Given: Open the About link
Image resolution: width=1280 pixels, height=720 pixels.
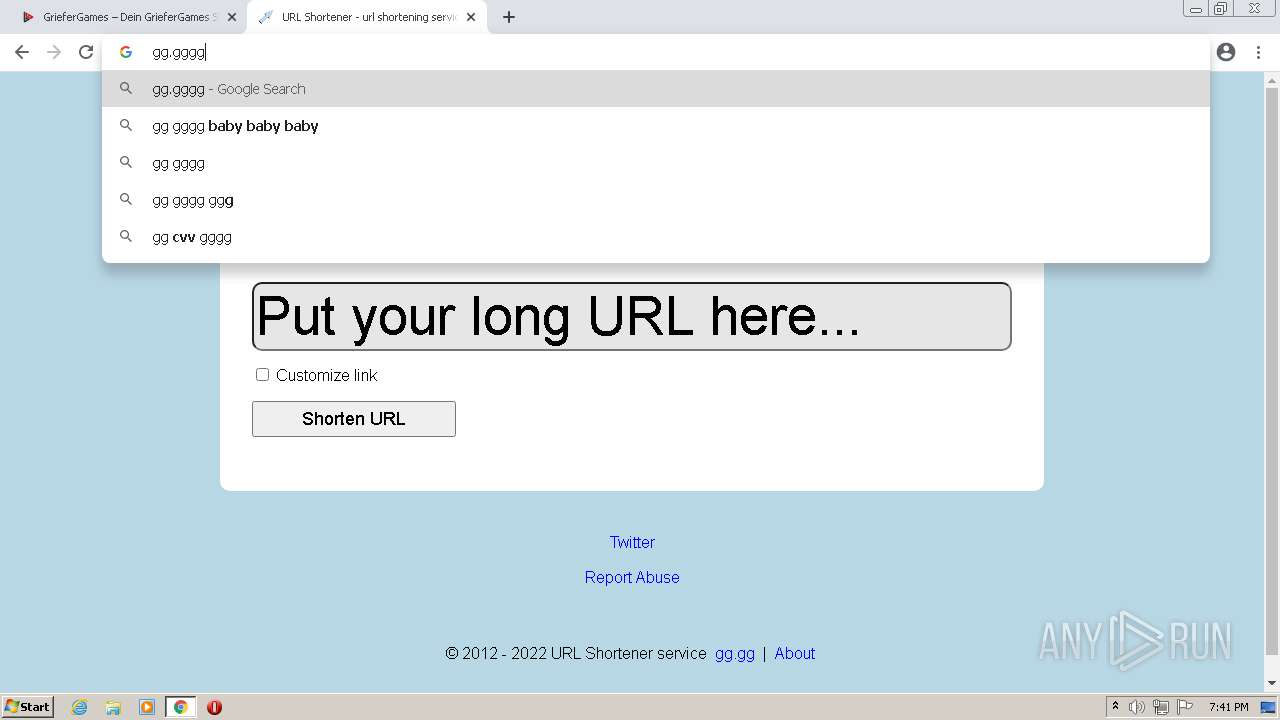Looking at the screenshot, I should coord(795,653).
